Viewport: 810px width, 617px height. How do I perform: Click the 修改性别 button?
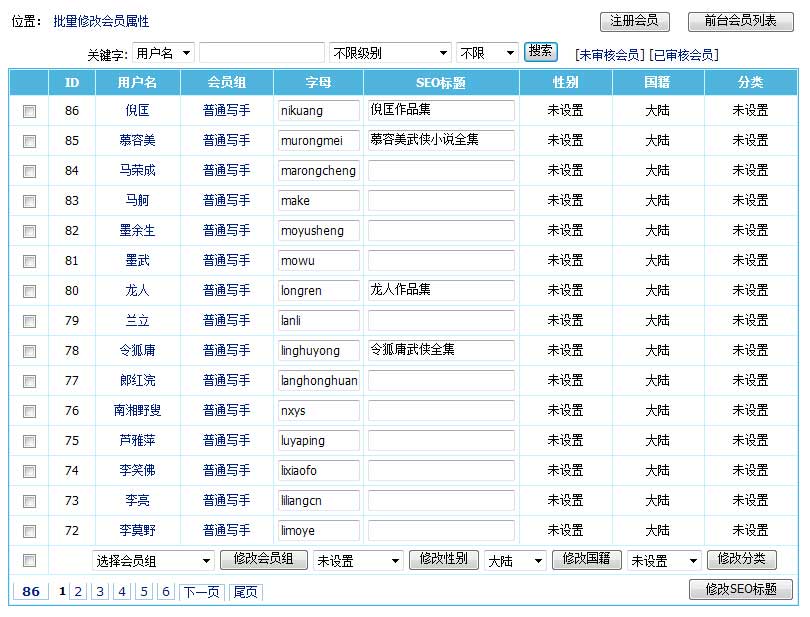(x=444, y=560)
